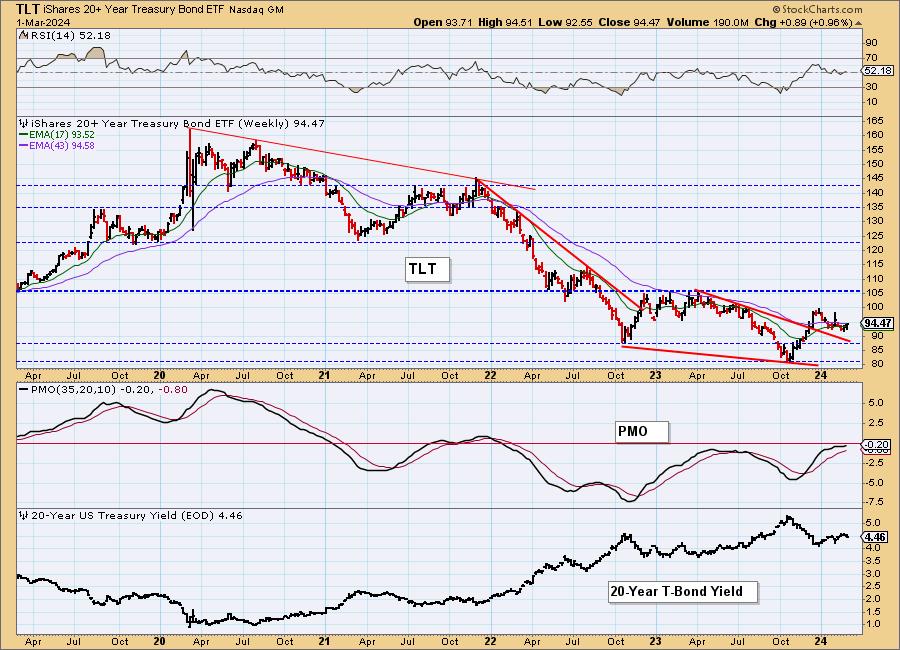Click the TLT ticker symbol in header

tap(27, 9)
